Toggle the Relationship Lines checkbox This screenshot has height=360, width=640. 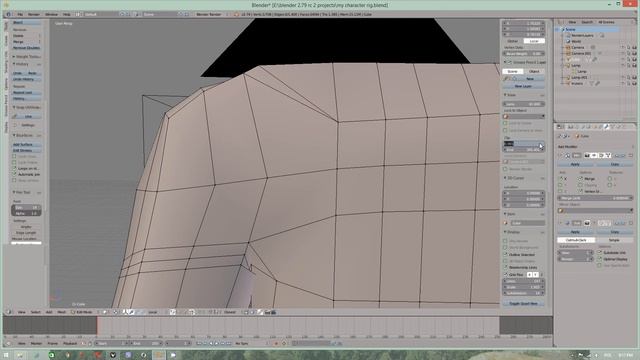[x=506, y=267]
